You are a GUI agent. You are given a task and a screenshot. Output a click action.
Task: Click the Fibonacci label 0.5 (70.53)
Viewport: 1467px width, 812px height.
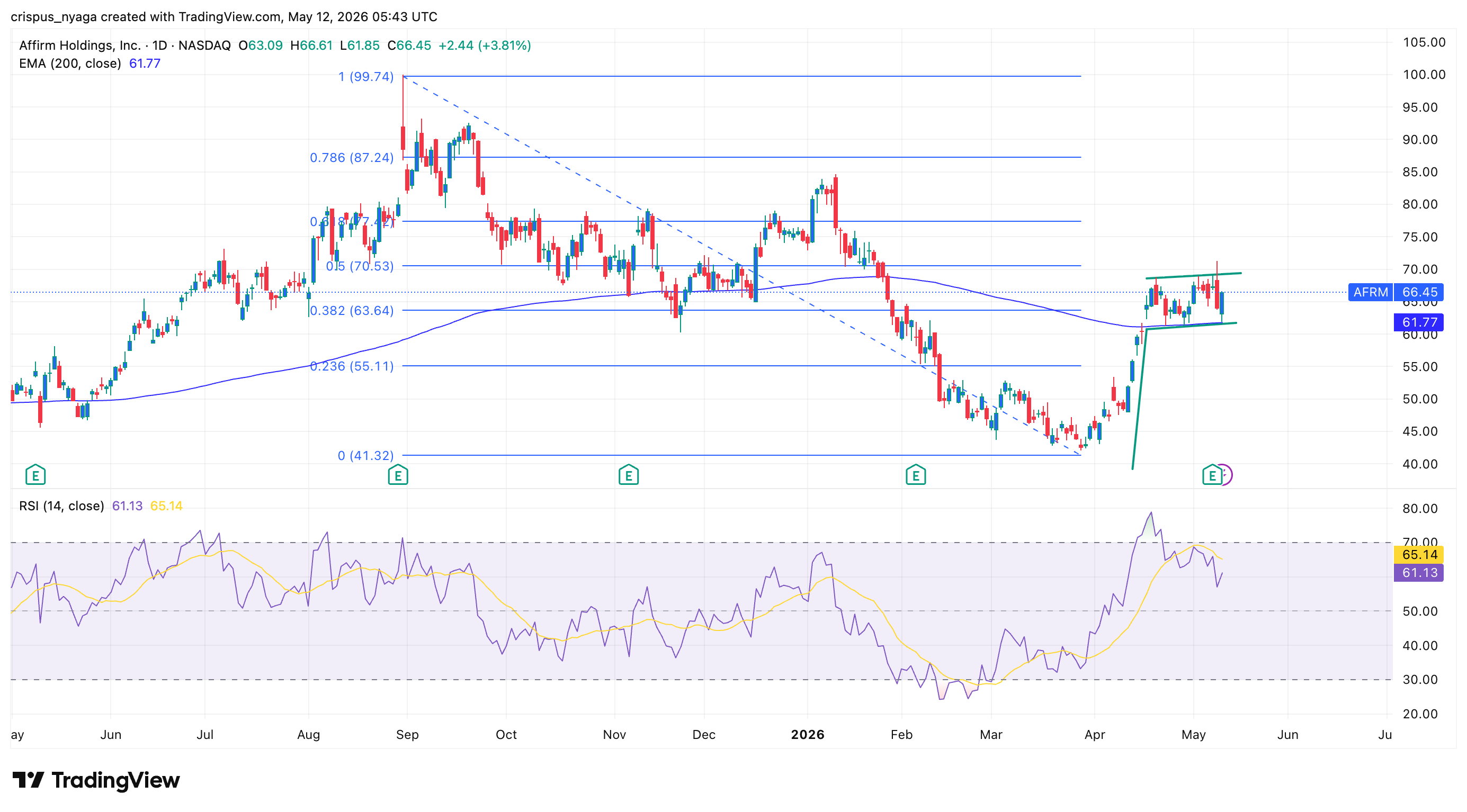[360, 266]
